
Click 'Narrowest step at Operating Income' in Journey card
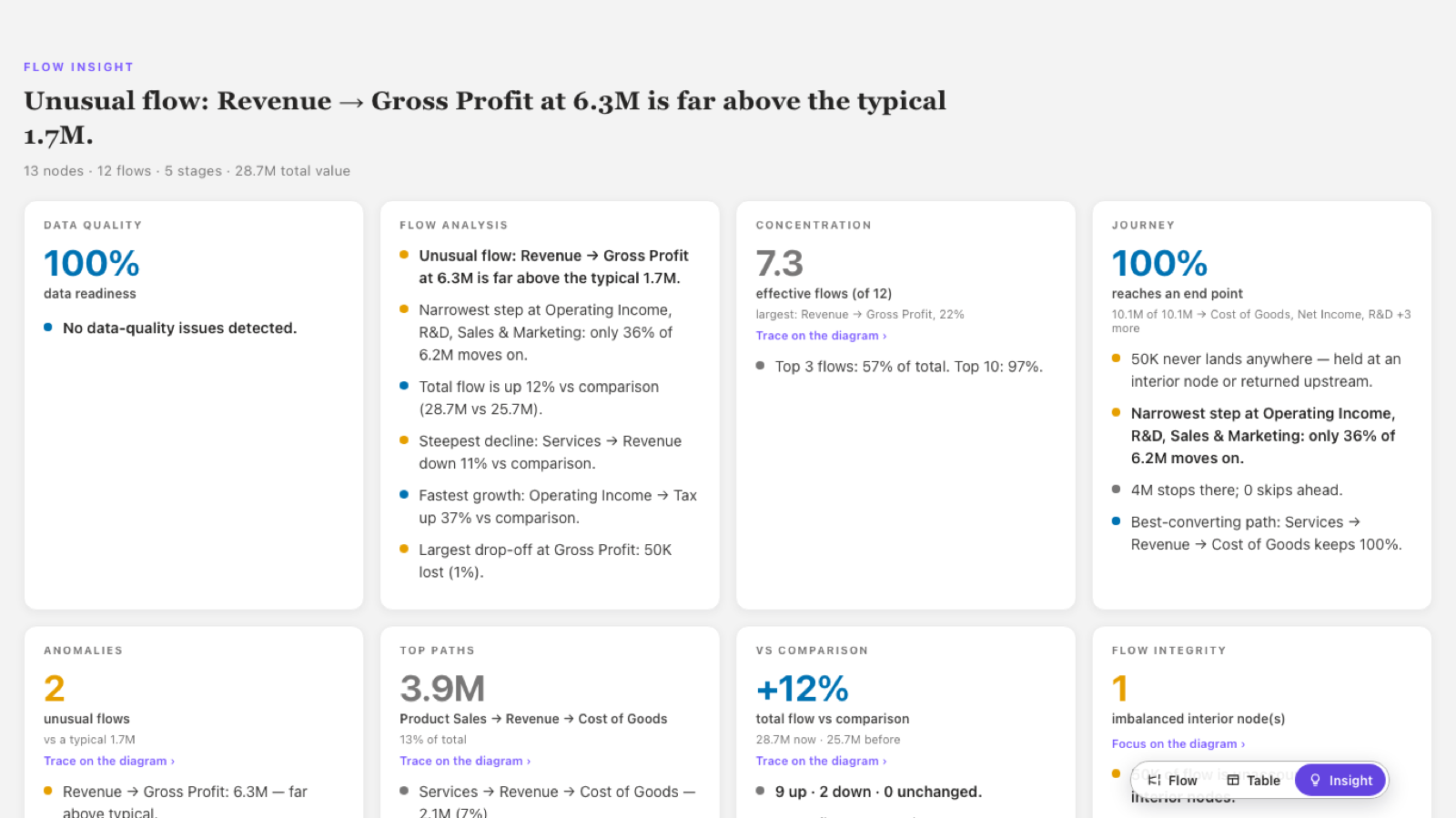click(x=1263, y=436)
